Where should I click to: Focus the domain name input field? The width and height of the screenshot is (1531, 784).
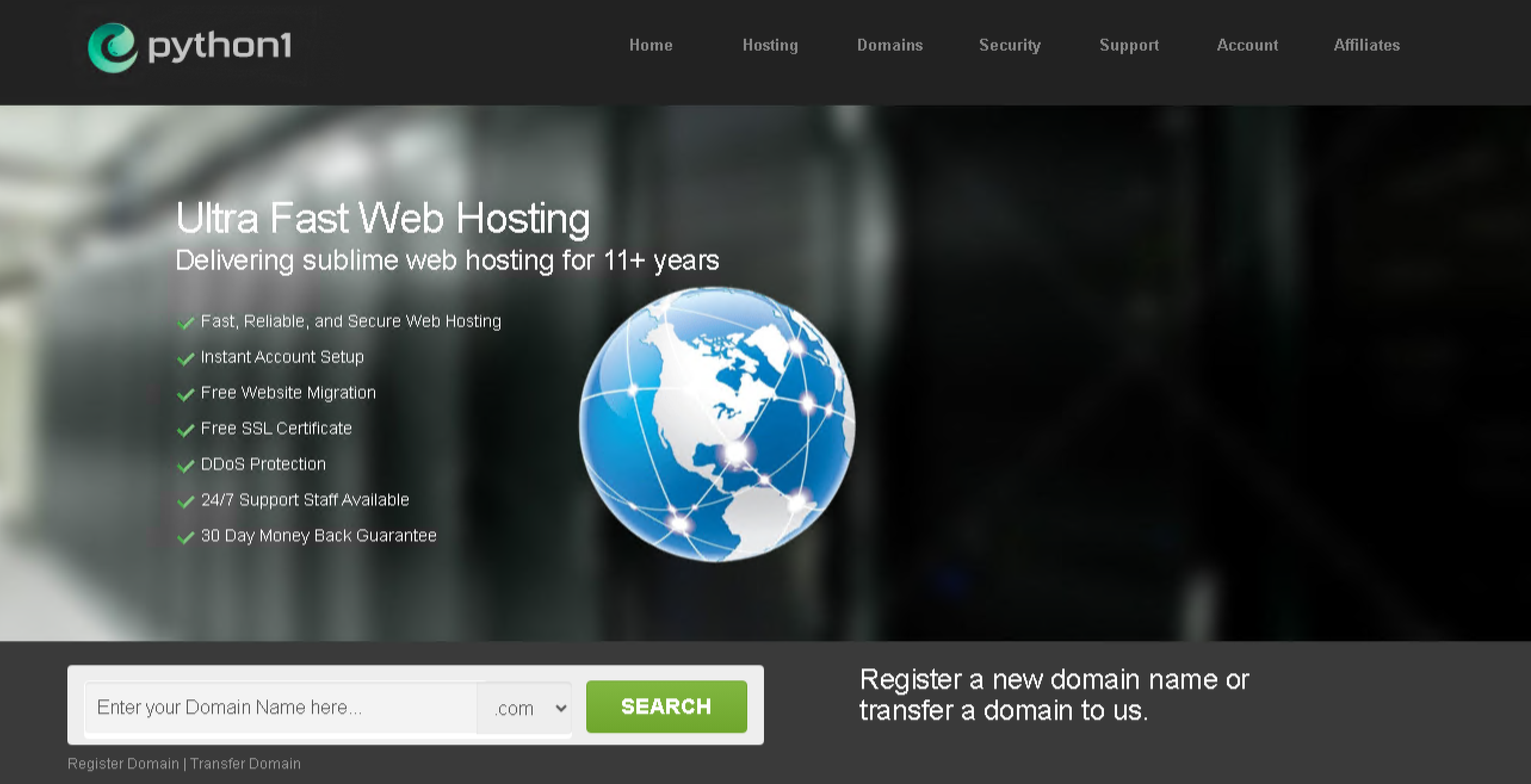pos(282,708)
